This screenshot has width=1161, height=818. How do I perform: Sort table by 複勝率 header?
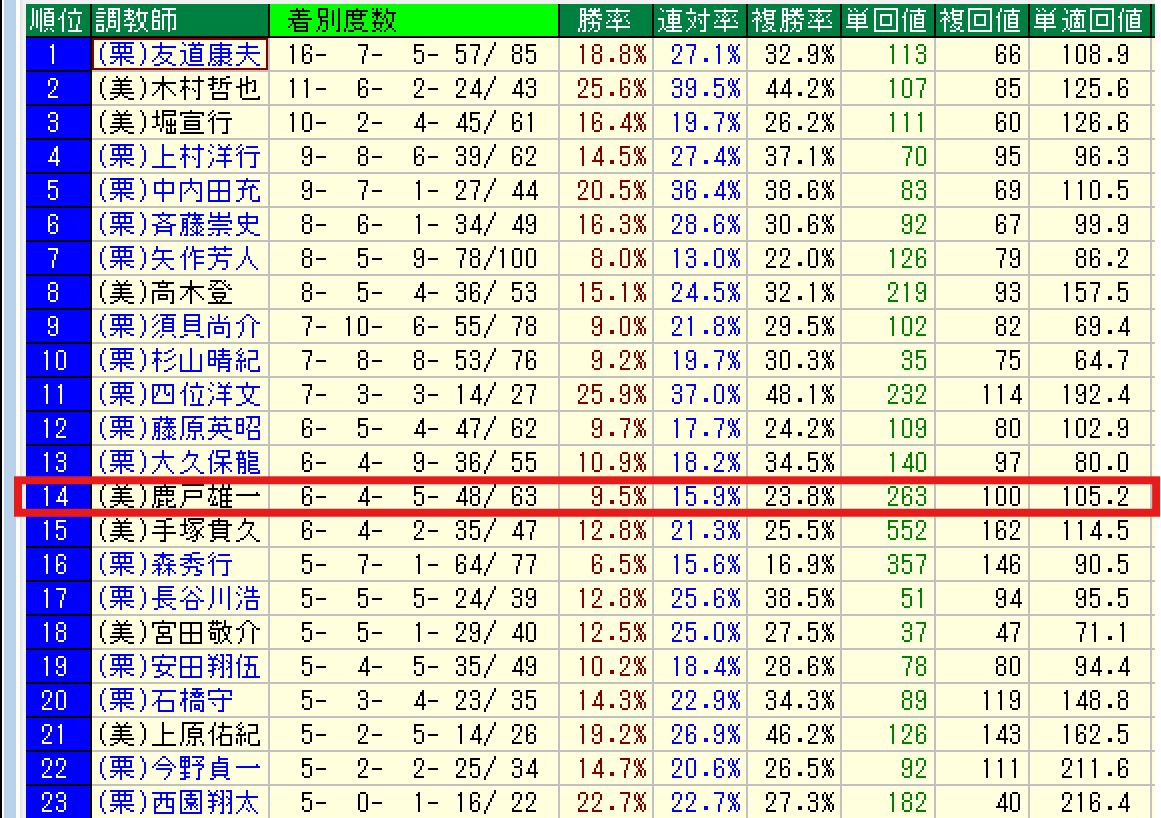coord(792,20)
